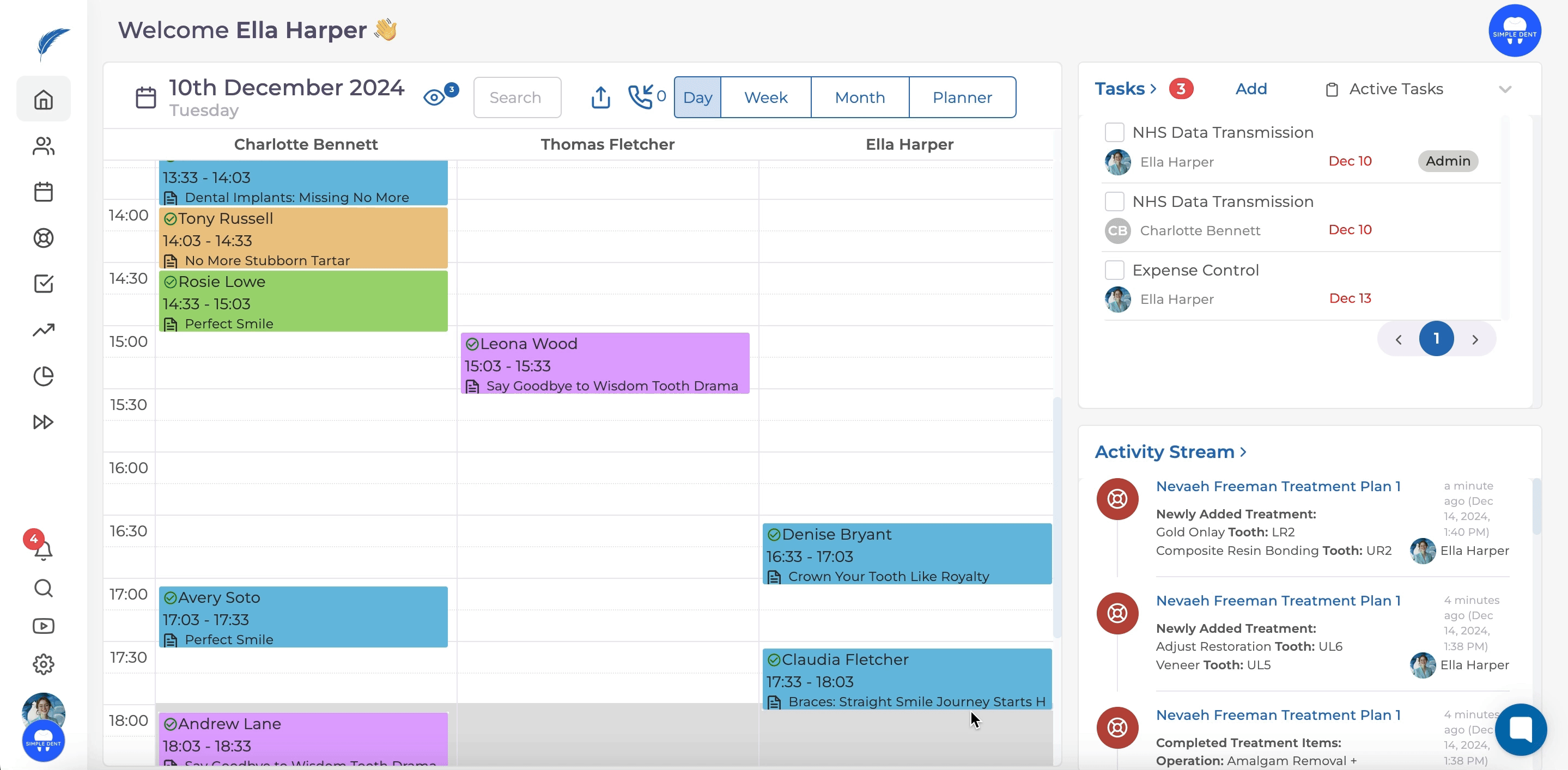This screenshot has height=770, width=1568.
Task: Click the incoming calls phone icon
Action: point(640,97)
